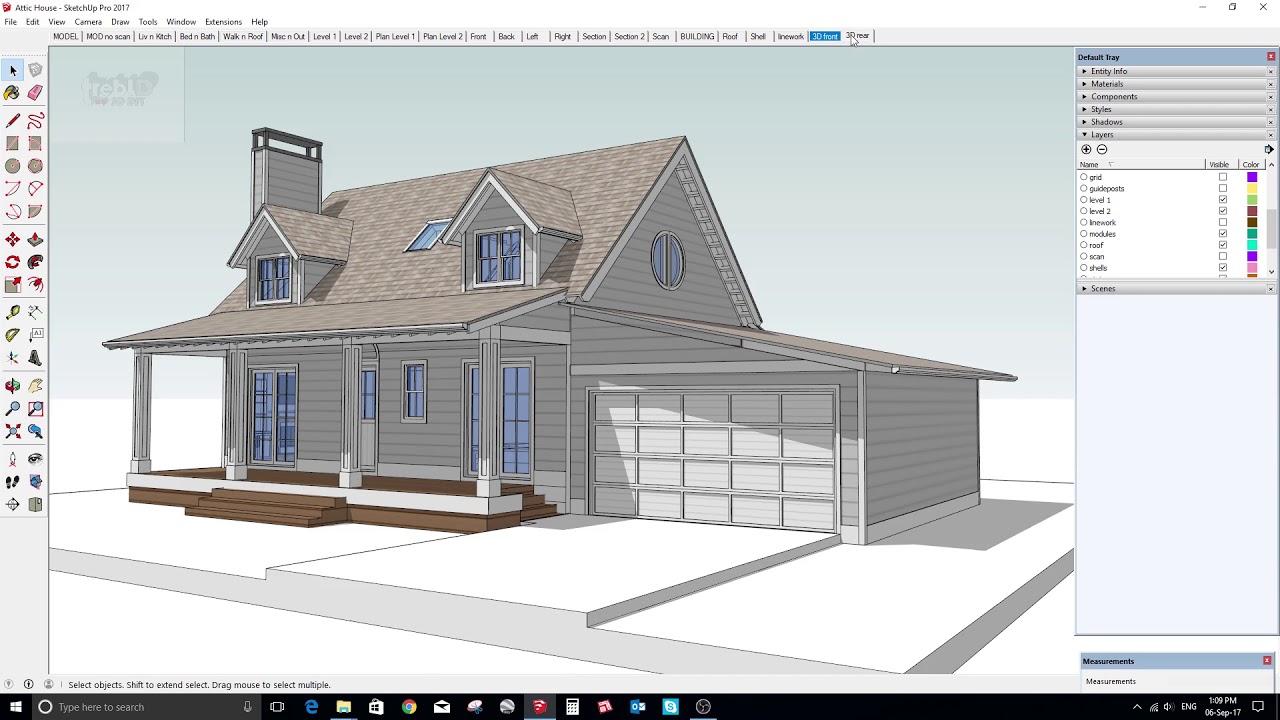Enable visibility of the grid layer
The image size is (1280, 720).
point(1223,177)
